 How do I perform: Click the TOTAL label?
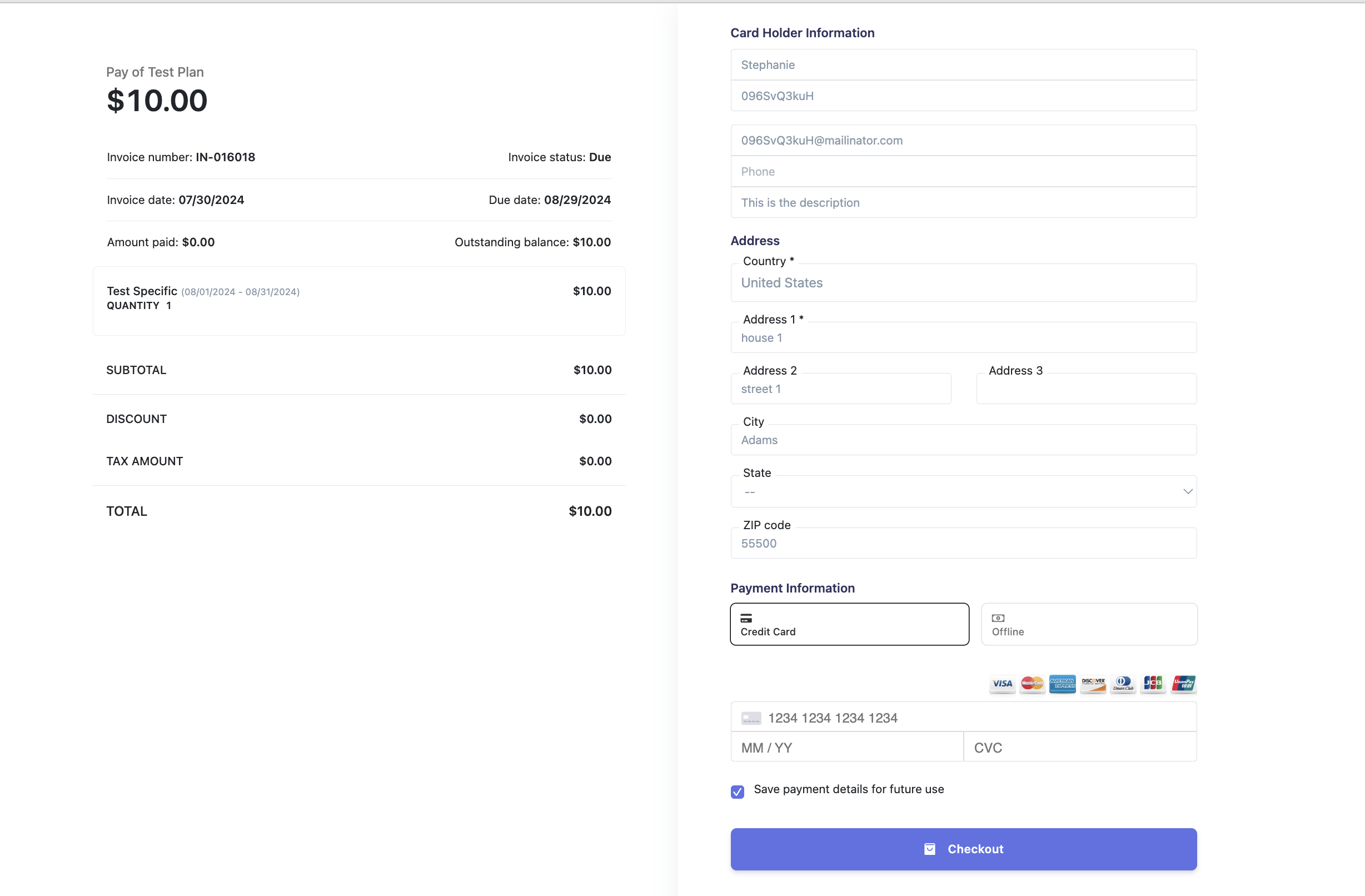127,511
